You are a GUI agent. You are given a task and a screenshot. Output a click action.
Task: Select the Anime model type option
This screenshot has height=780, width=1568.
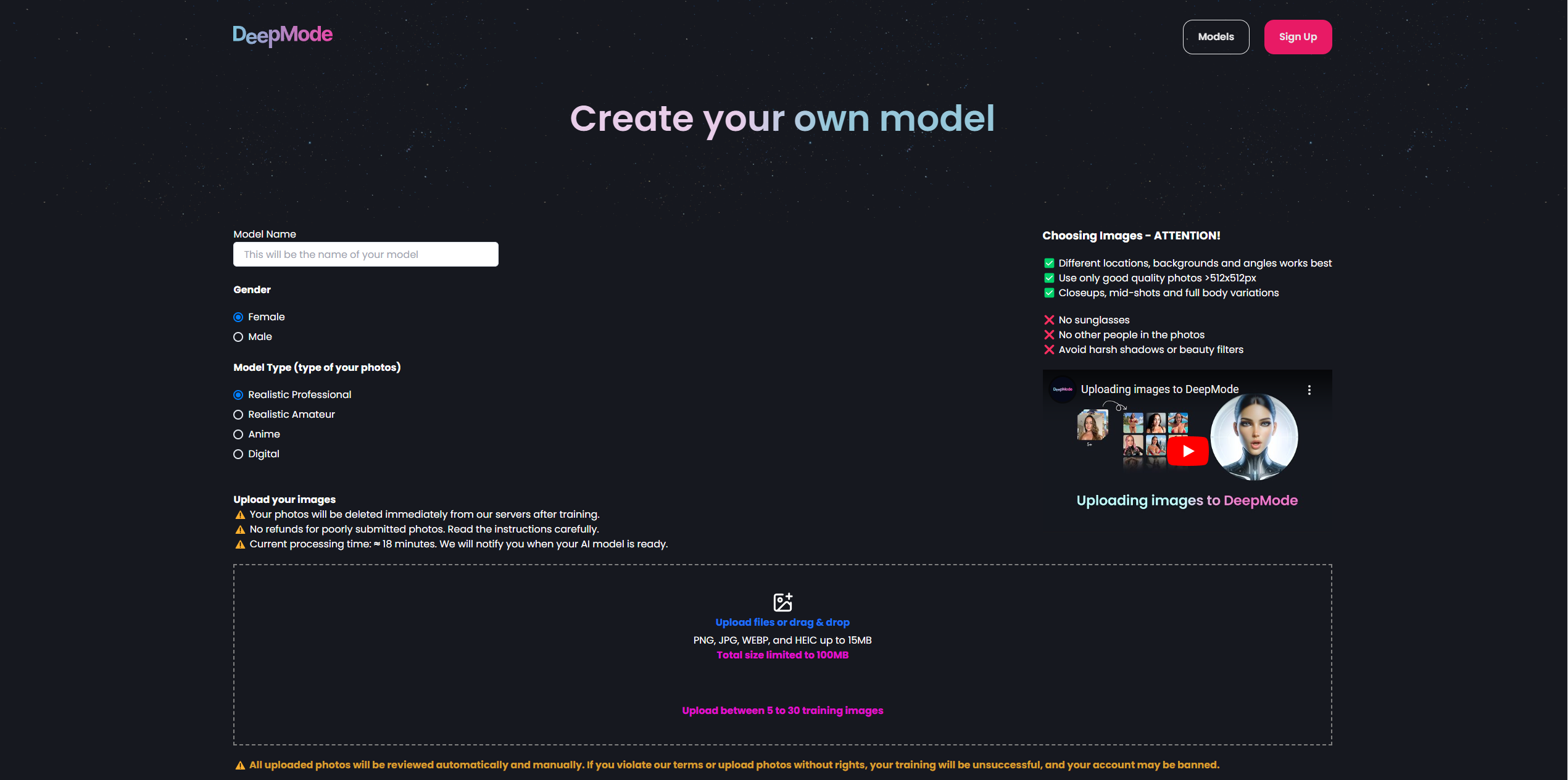pos(238,434)
